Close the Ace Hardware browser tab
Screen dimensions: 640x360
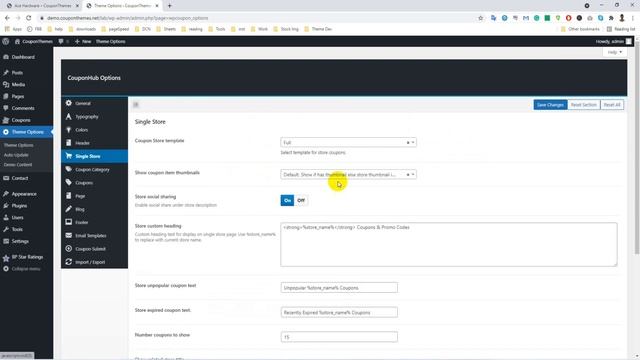[x=77, y=6]
